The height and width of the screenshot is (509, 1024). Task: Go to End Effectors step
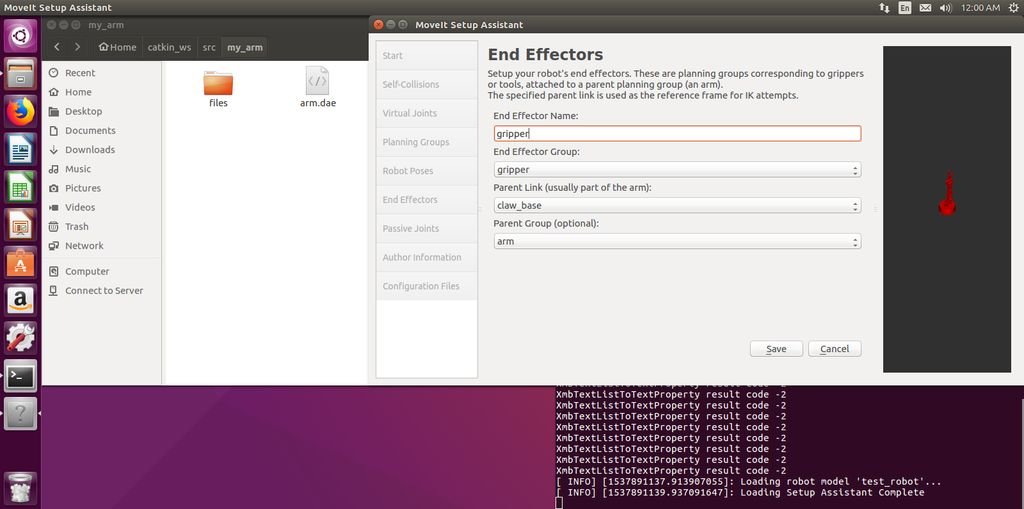(426, 199)
